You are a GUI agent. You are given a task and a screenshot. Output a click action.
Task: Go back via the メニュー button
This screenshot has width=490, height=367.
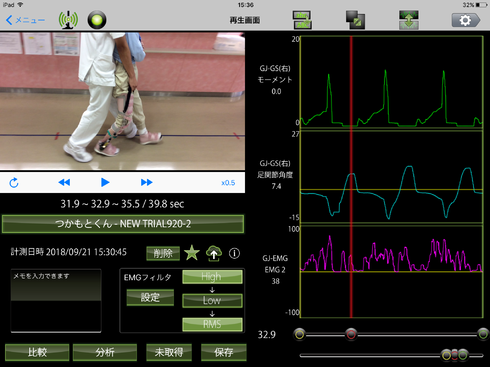coord(25,20)
